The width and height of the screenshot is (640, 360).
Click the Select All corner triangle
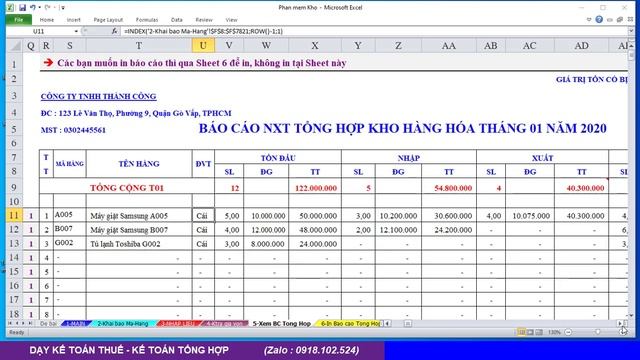[x=15, y=46]
